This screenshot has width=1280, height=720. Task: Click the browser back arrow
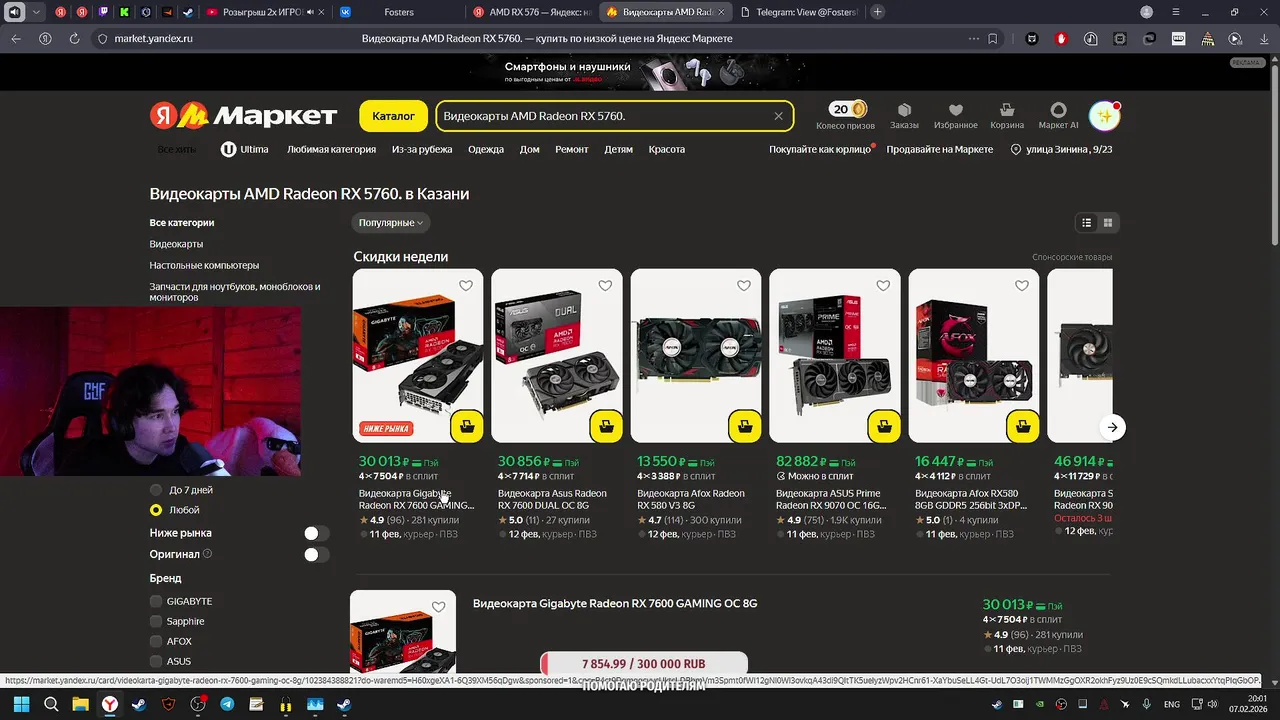click(x=16, y=39)
